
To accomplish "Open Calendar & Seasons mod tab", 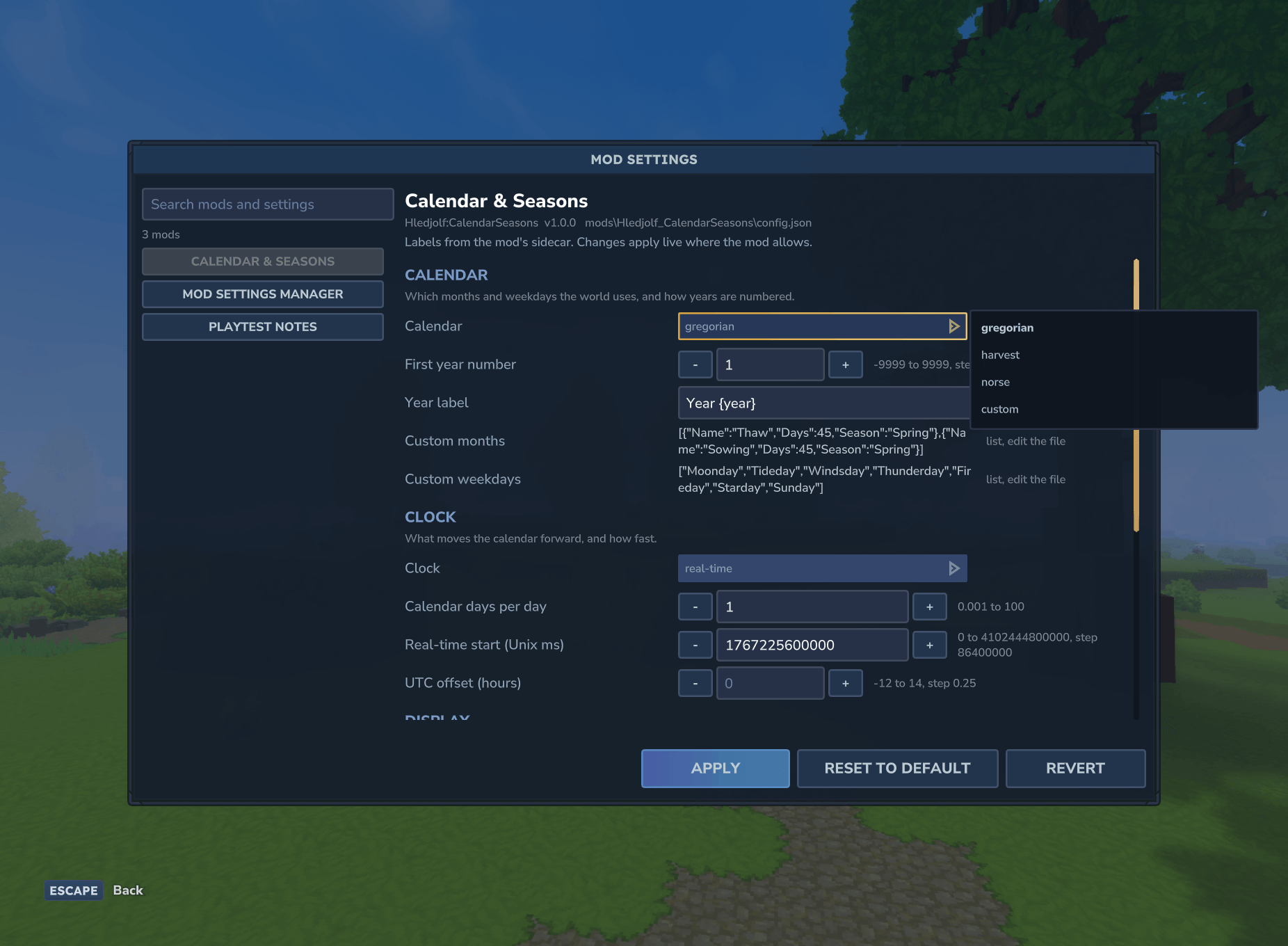I will pos(263,262).
